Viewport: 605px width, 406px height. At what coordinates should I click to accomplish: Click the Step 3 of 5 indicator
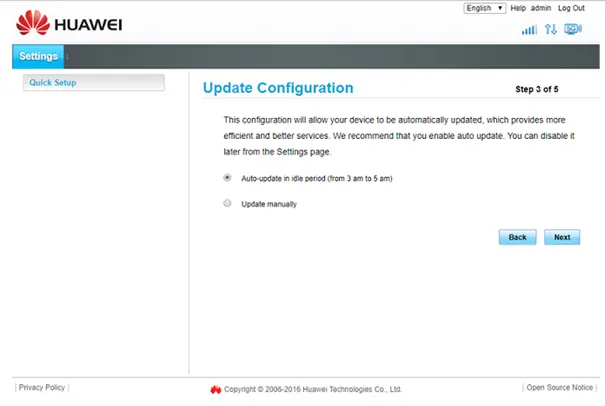coord(537,89)
